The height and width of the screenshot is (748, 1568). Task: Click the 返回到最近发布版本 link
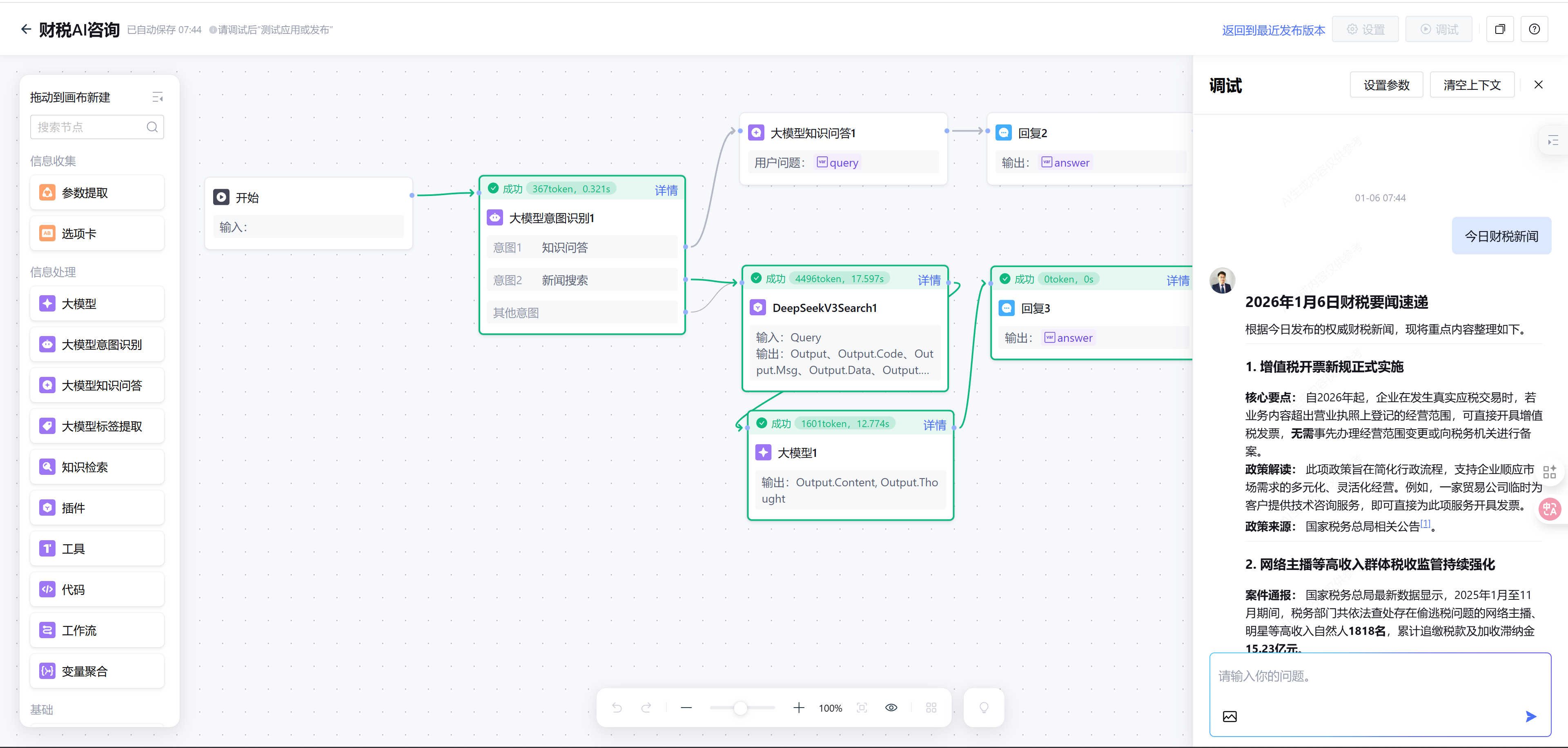1274,30
